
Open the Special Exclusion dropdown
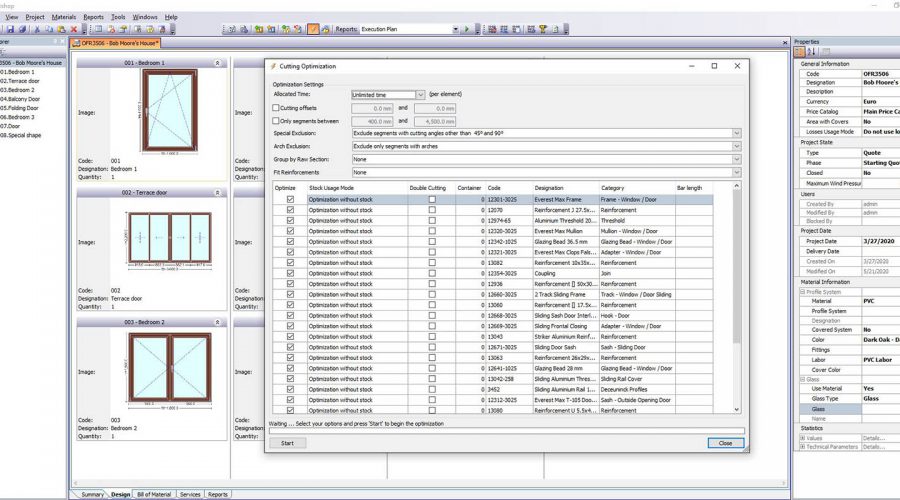736,133
